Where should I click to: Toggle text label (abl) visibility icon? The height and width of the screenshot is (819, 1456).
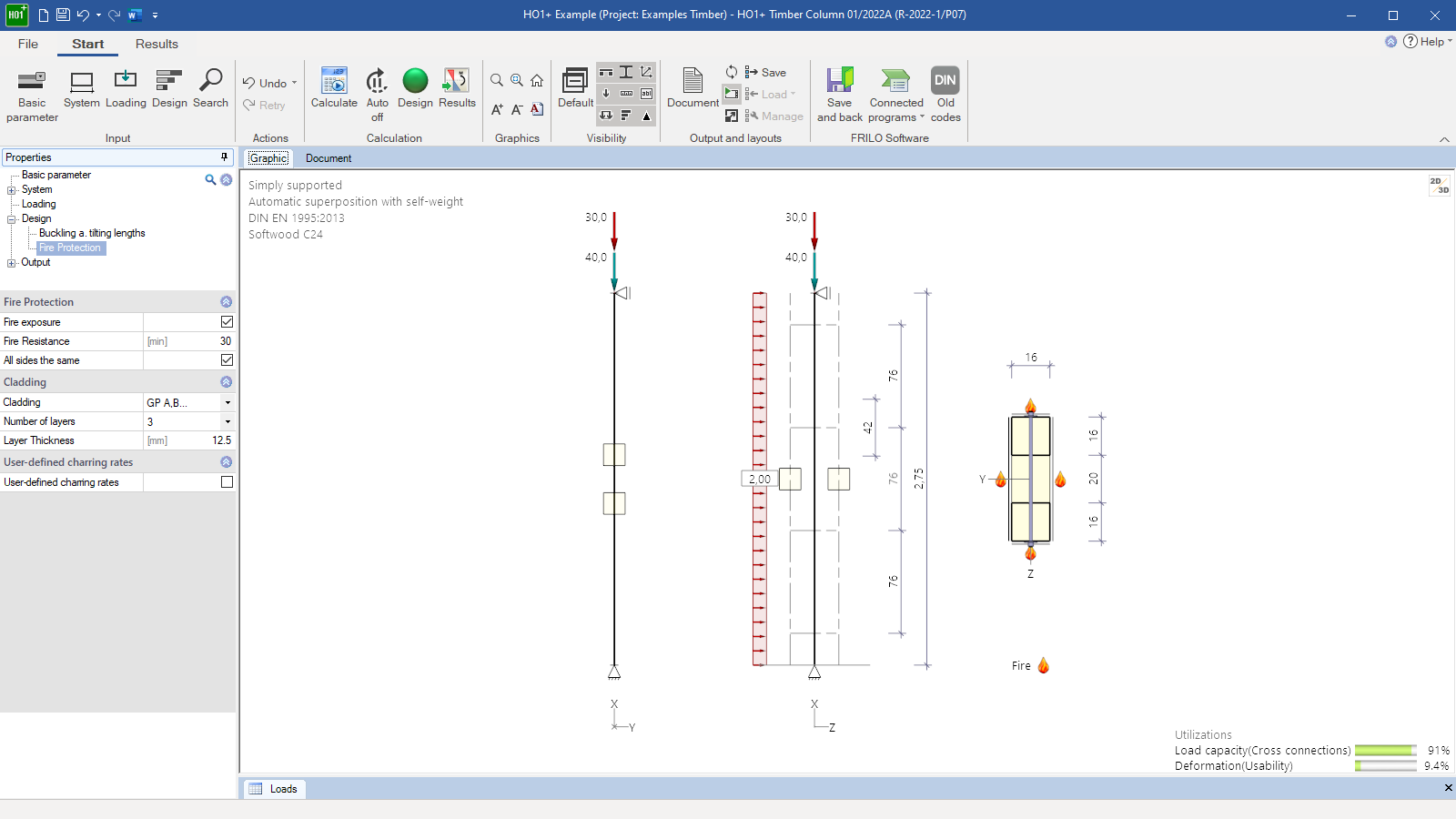[x=646, y=94]
